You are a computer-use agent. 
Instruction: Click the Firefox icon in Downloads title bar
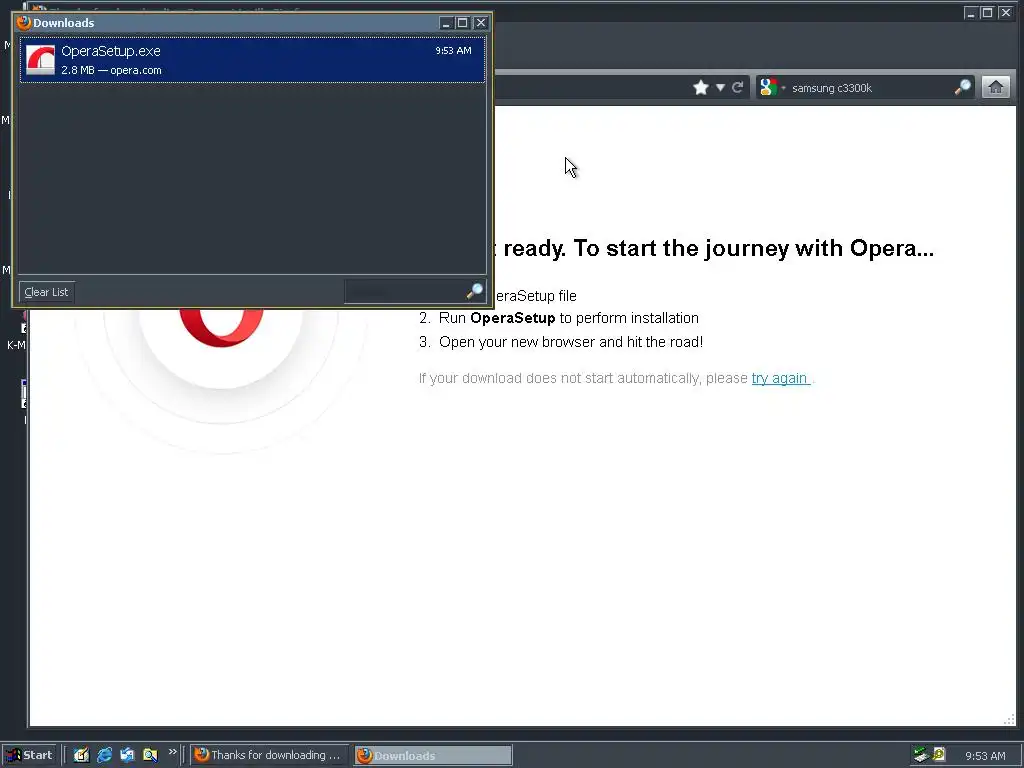pyautogui.click(x=24, y=23)
